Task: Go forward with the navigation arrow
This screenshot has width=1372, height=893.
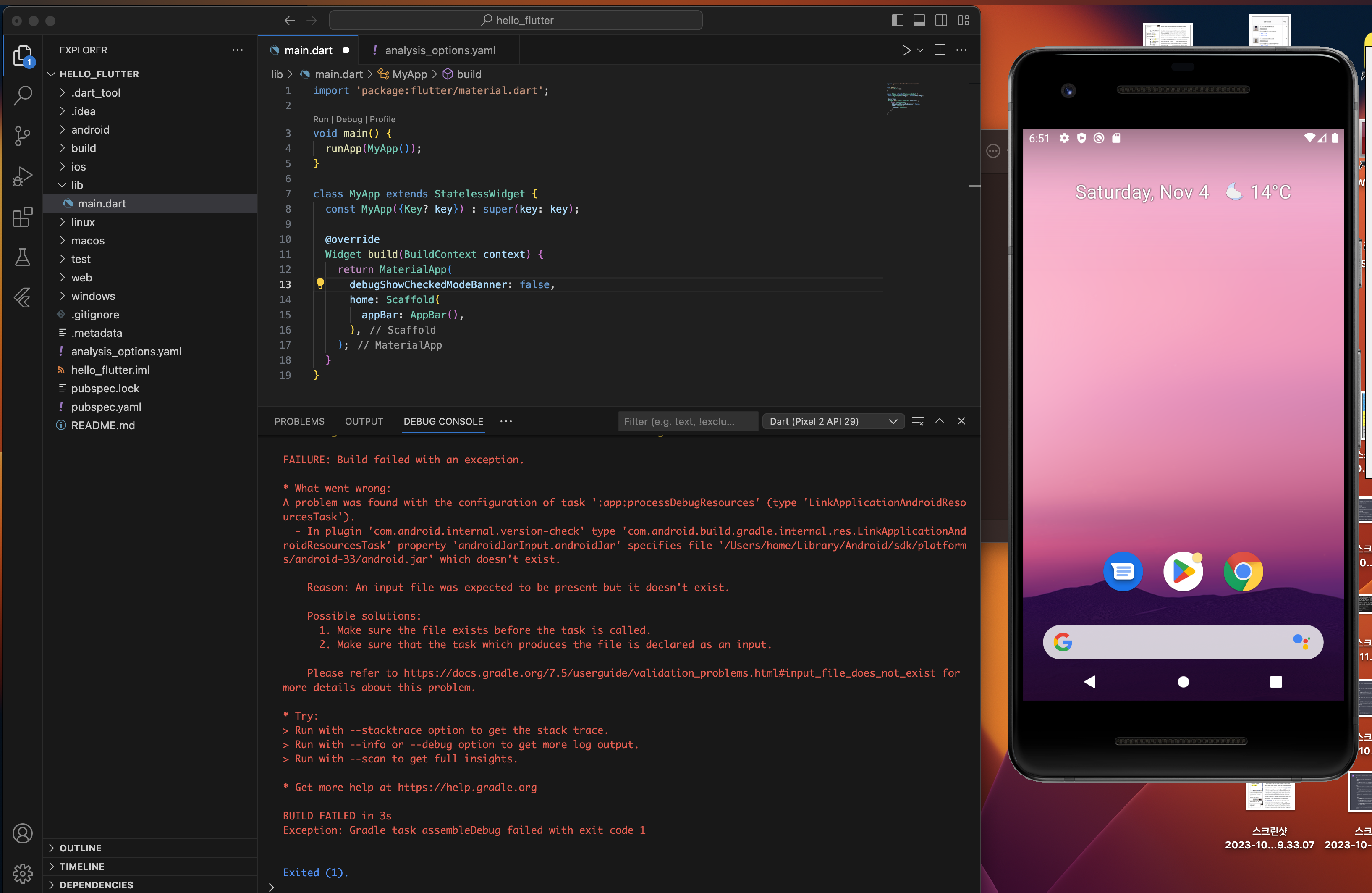Action: [312, 20]
